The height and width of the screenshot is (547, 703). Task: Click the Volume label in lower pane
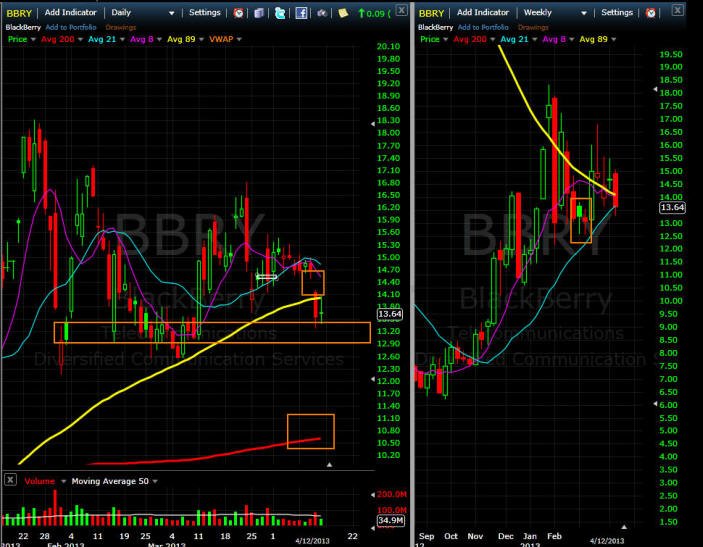tap(39, 481)
